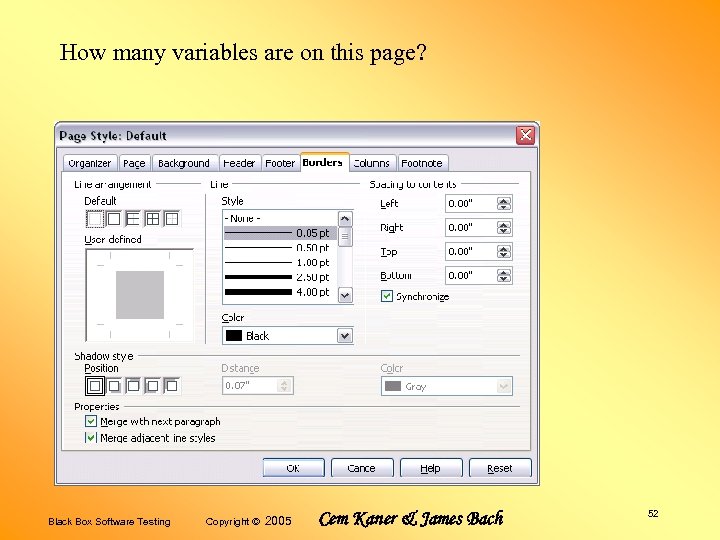This screenshot has height=540, width=720.
Task: Step the shadow Distance spinner
Action: [284, 386]
